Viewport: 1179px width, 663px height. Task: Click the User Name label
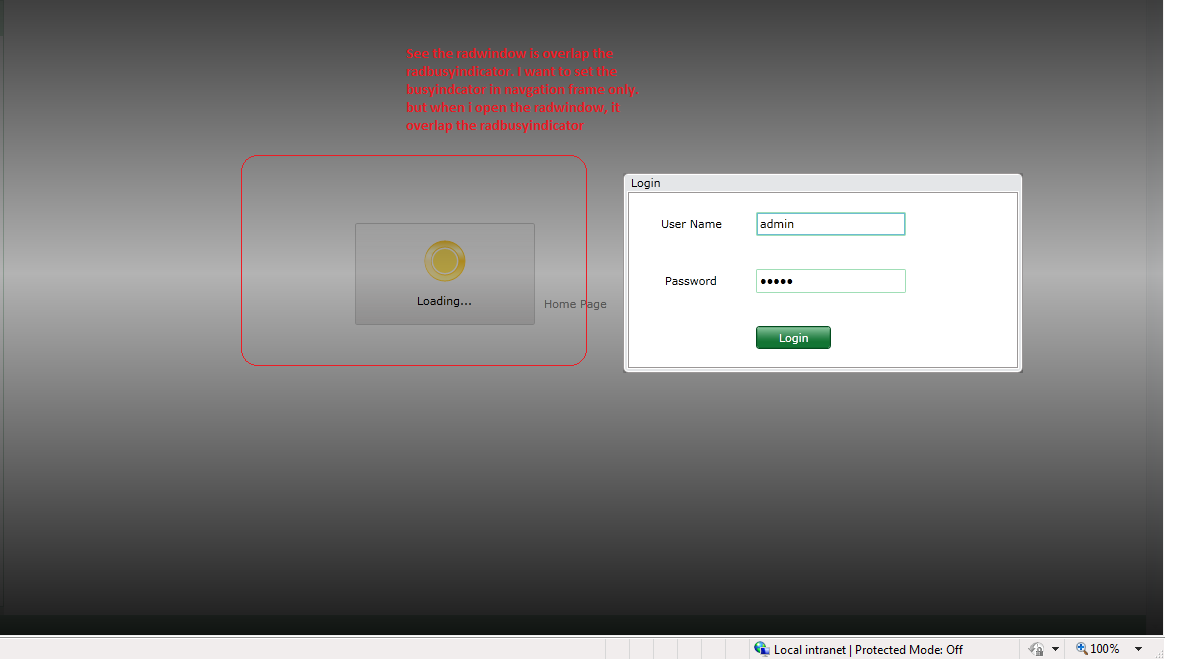tap(691, 224)
